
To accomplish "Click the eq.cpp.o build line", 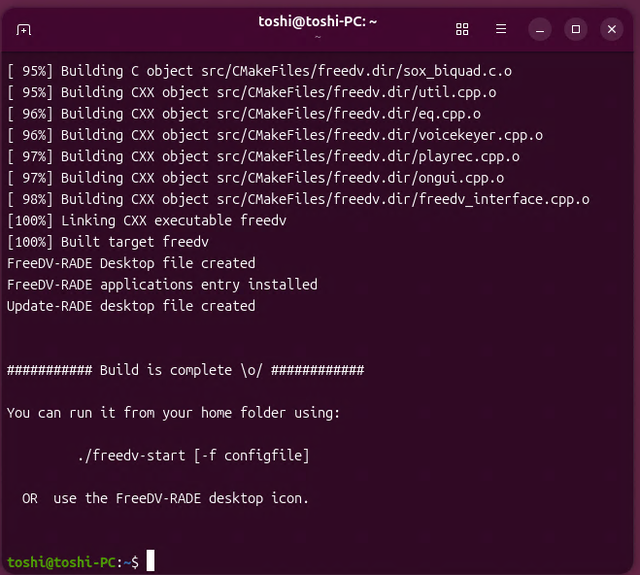I will click(244, 114).
